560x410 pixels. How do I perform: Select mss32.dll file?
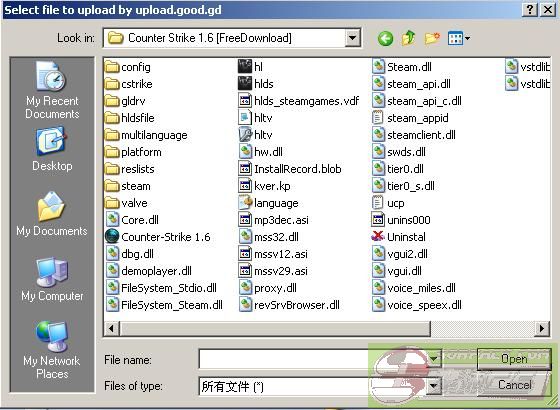pyautogui.click(x=269, y=237)
